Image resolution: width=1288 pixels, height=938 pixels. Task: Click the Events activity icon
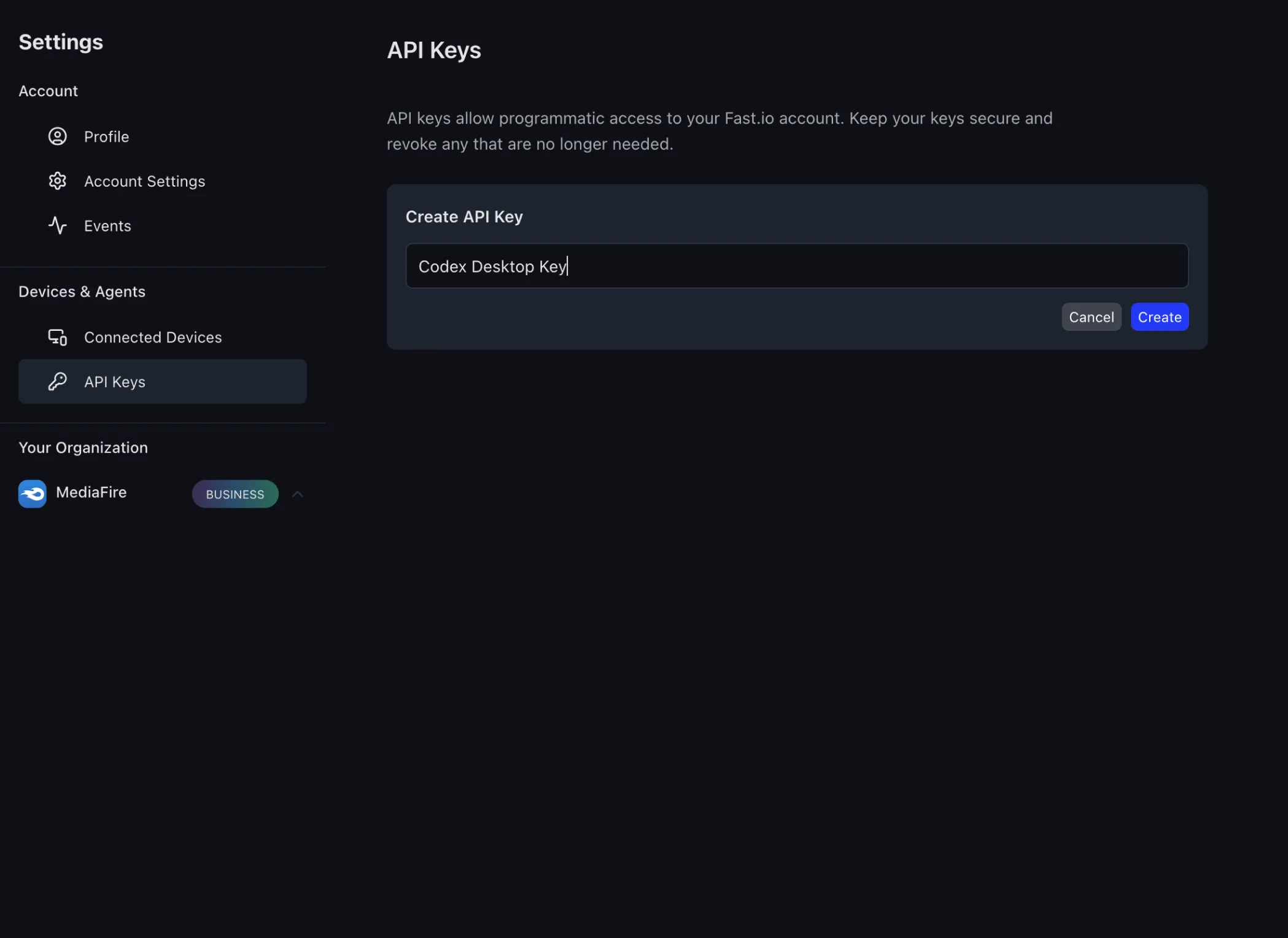point(57,225)
